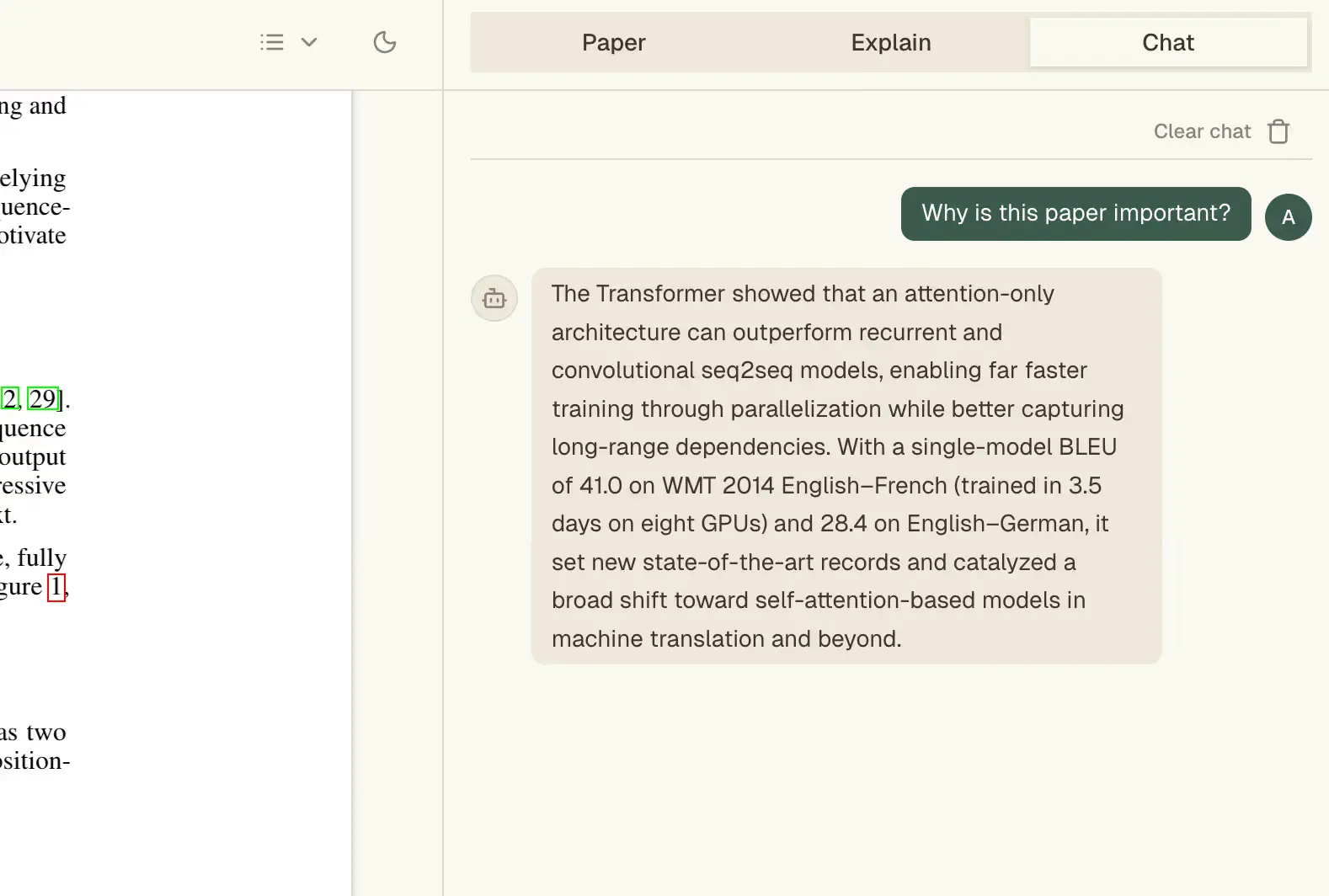Toggle dark mode with the moon icon
Screen dimensions: 1329x896
(x=384, y=42)
